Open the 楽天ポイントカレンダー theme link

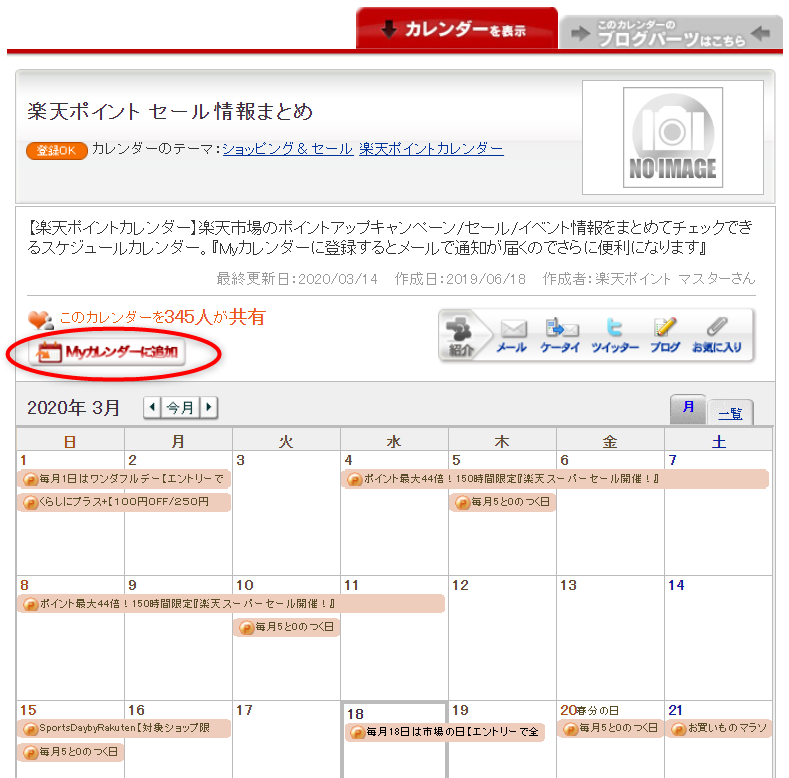(431, 149)
